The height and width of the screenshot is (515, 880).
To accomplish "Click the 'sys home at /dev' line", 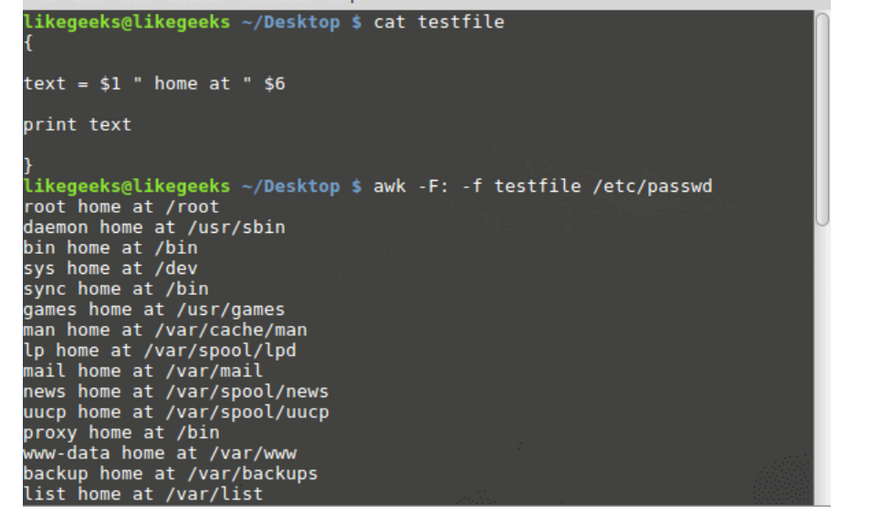I will 110,268.
